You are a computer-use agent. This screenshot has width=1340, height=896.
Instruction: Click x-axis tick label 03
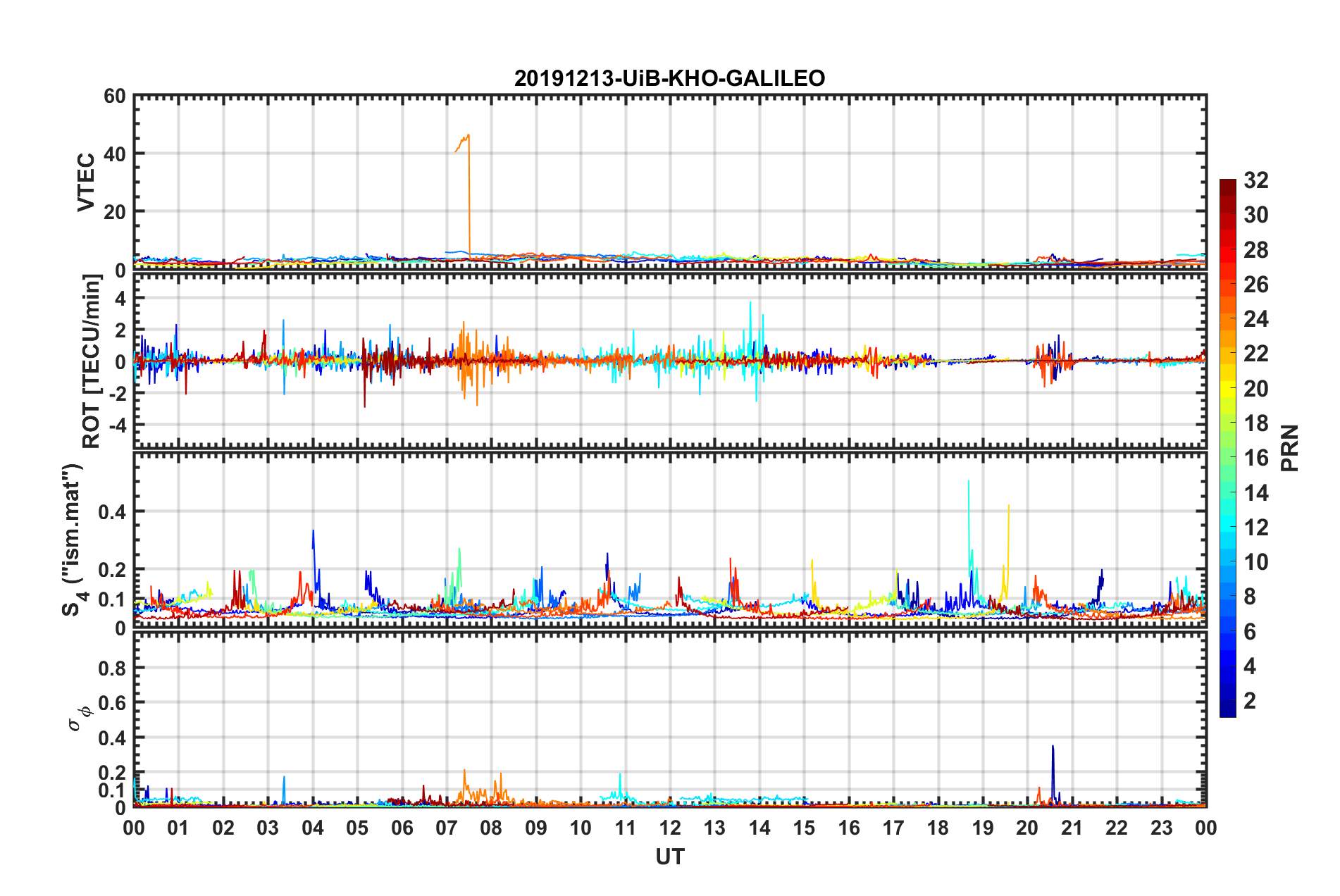pos(268,828)
